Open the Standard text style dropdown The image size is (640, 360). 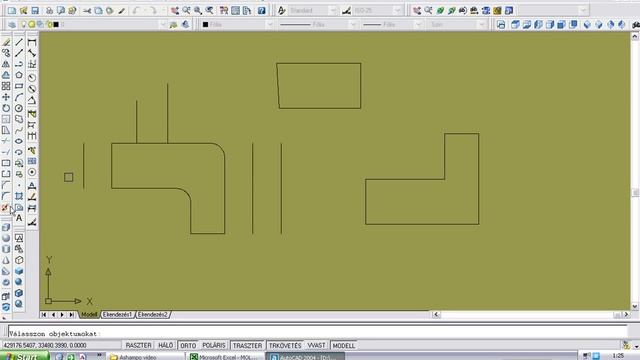[333, 11]
